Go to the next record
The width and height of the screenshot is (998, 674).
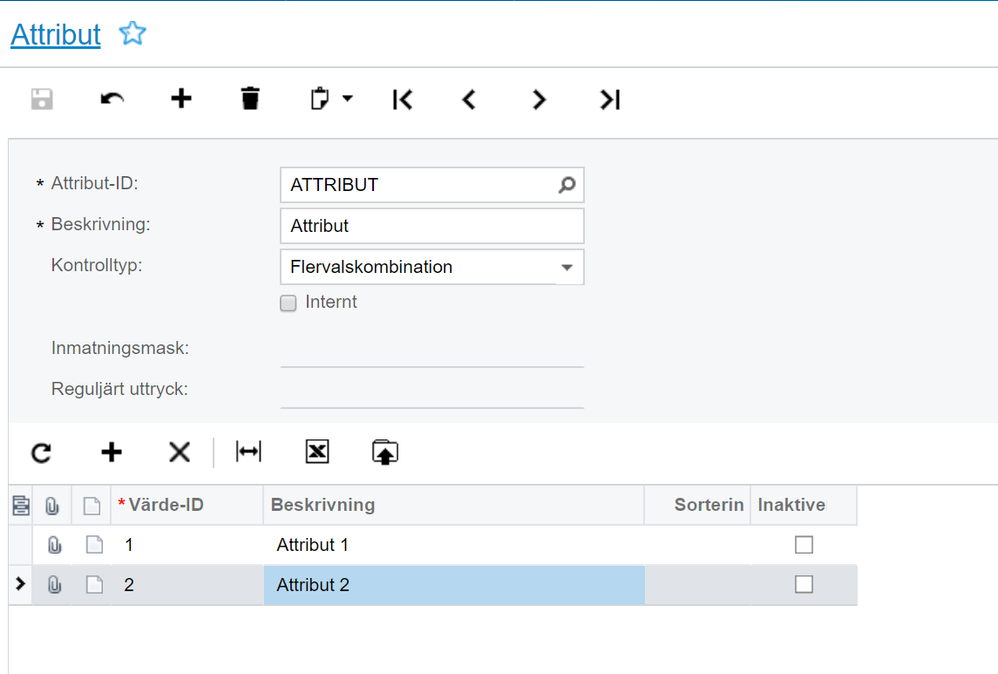(539, 99)
